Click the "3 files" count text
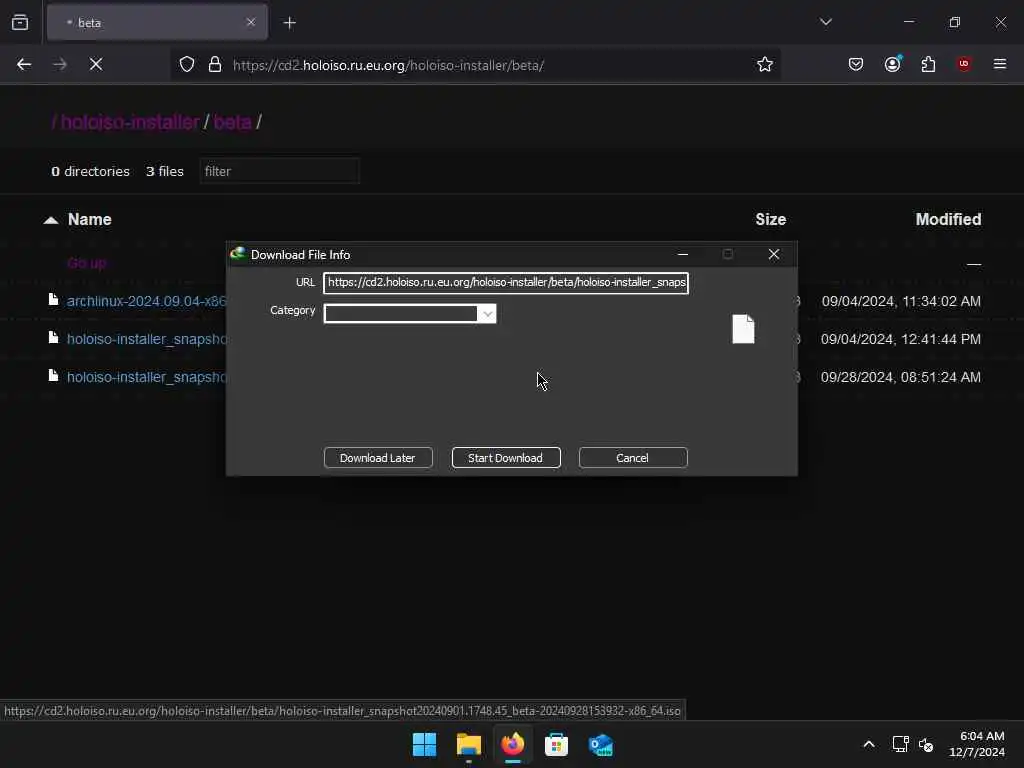Screen dimensions: 1024x768 click(165, 171)
